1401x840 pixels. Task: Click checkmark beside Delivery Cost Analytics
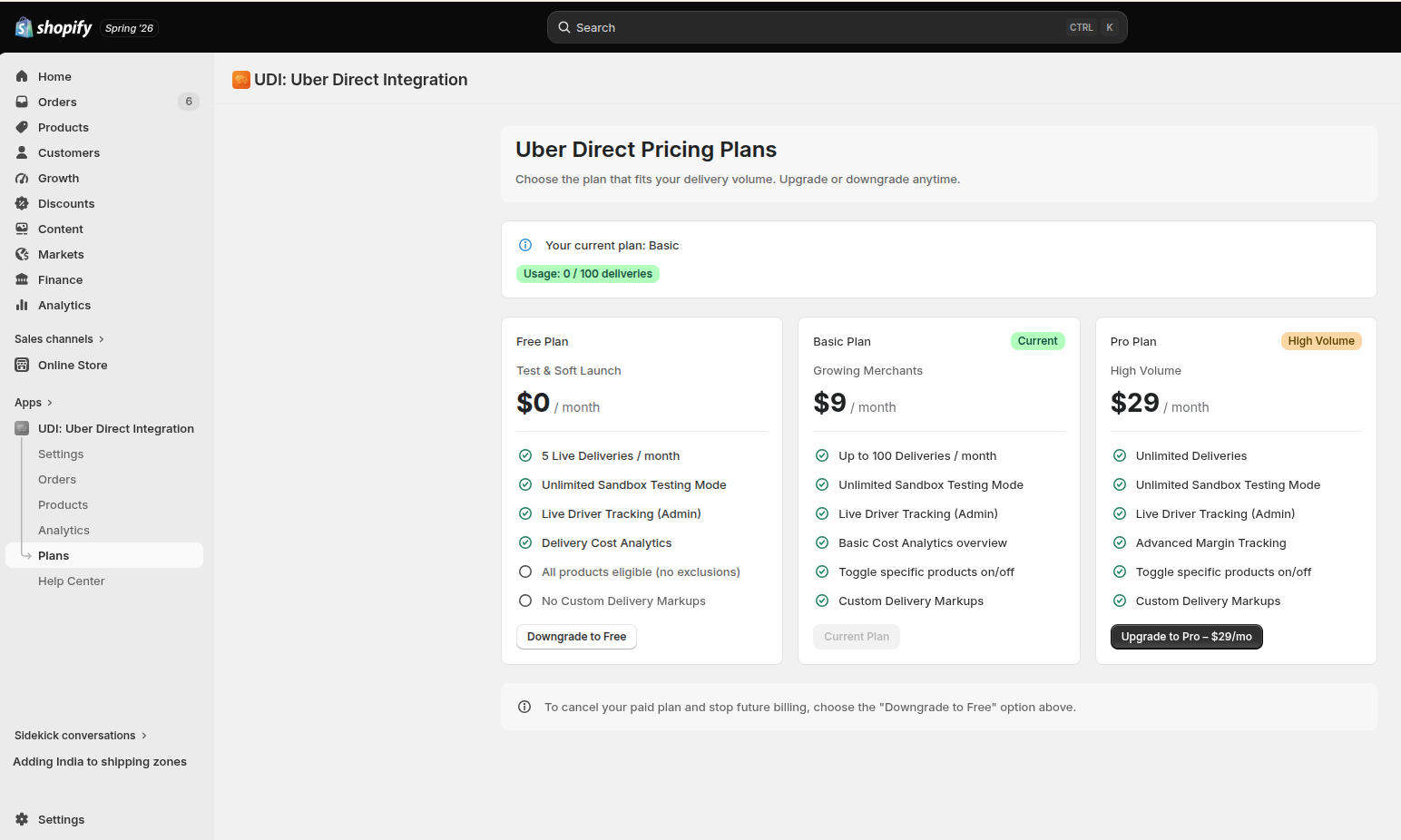[x=525, y=542]
